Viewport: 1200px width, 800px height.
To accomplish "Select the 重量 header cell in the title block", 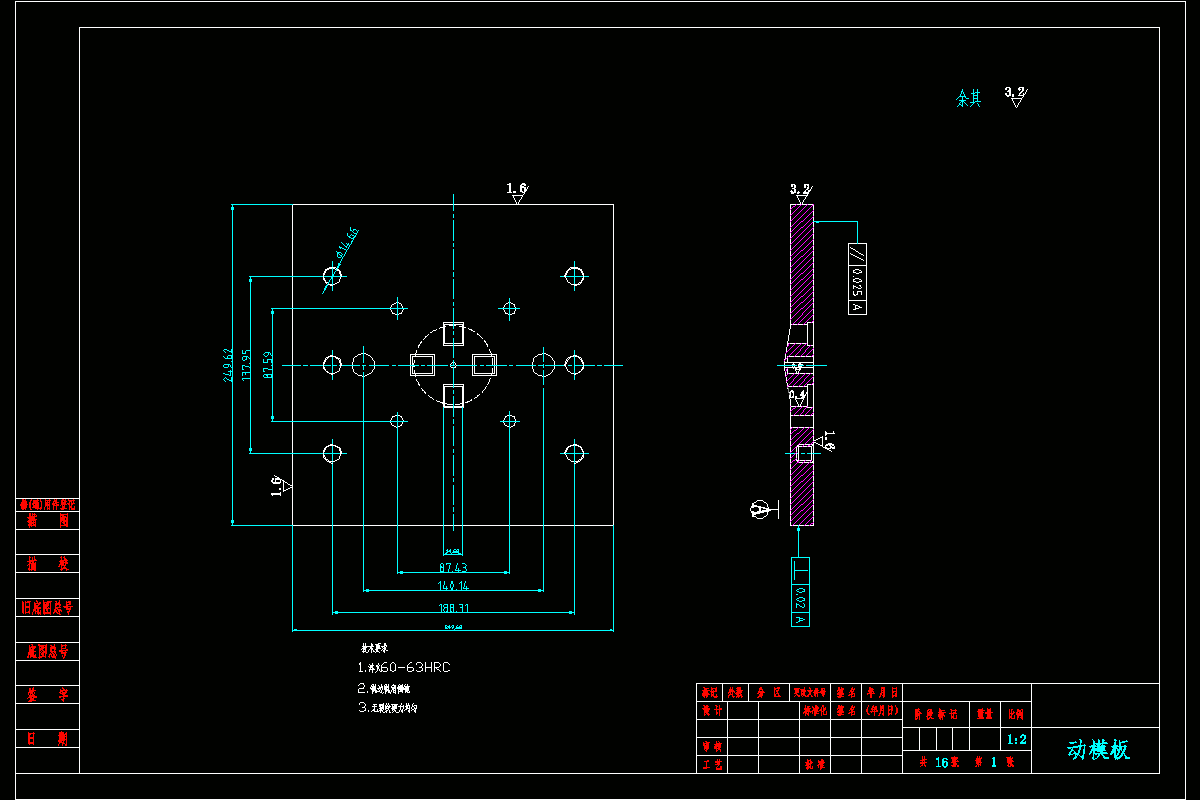I will click(x=985, y=714).
